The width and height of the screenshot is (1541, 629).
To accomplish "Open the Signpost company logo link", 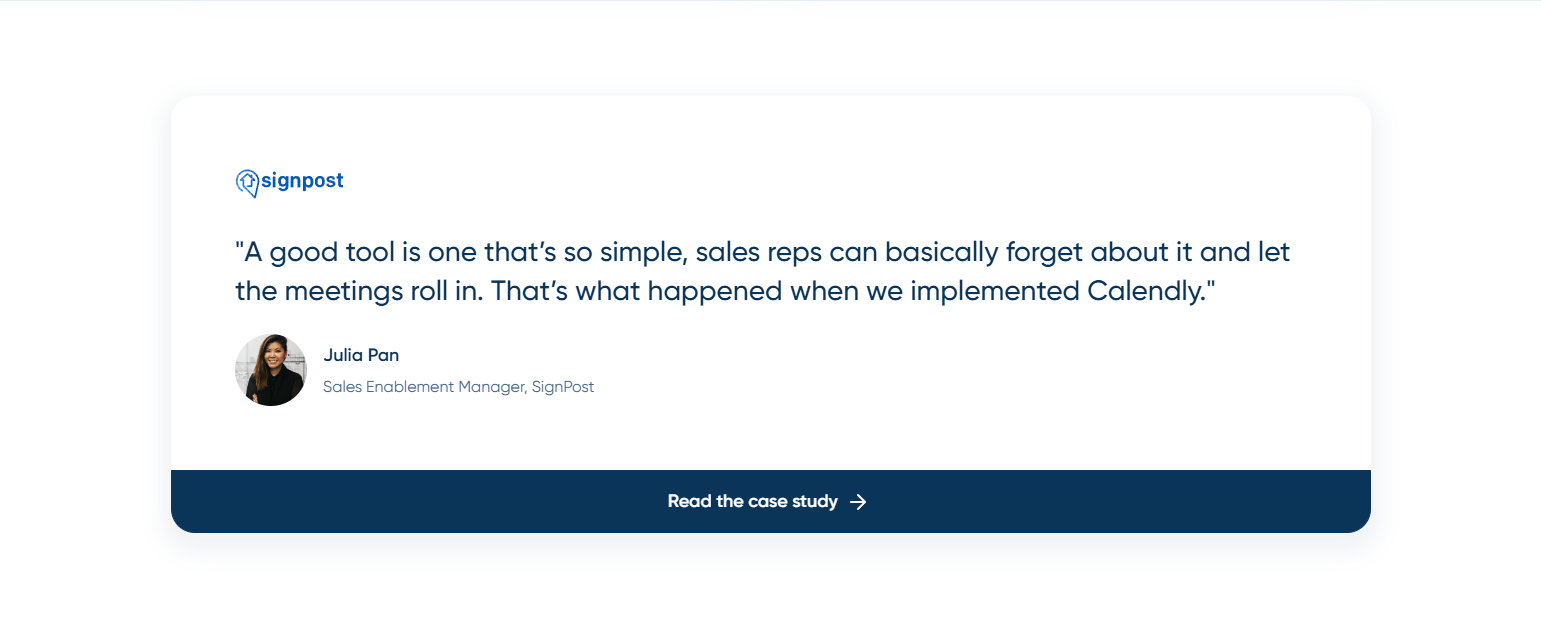I will tap(289, 180).
